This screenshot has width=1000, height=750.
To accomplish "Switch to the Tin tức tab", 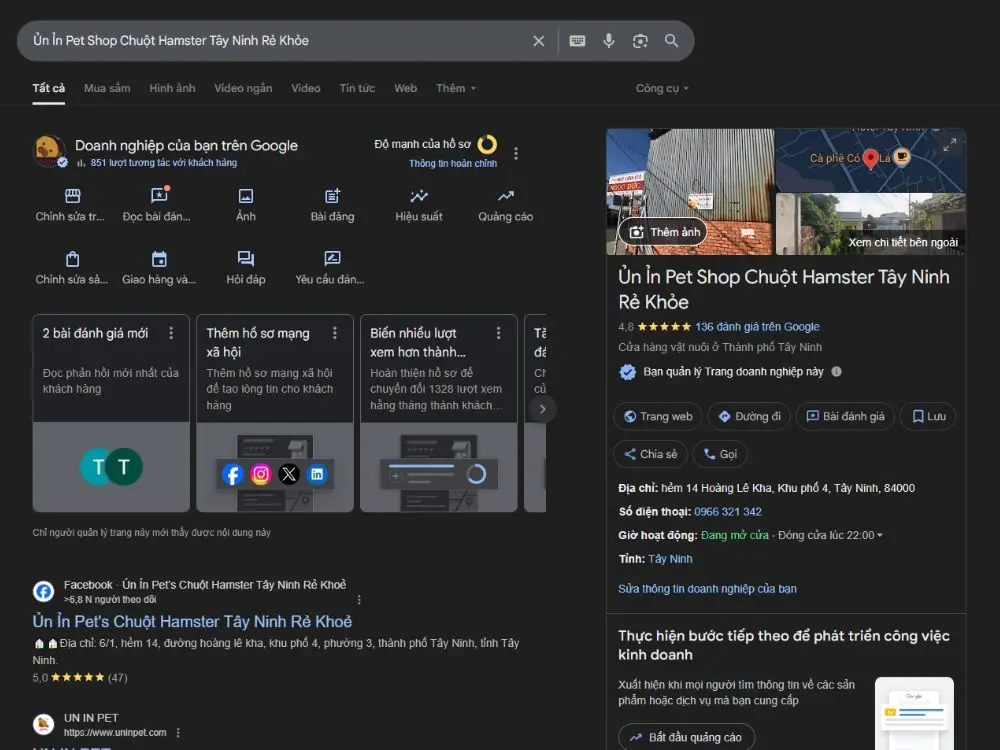I will coord(357,88).
